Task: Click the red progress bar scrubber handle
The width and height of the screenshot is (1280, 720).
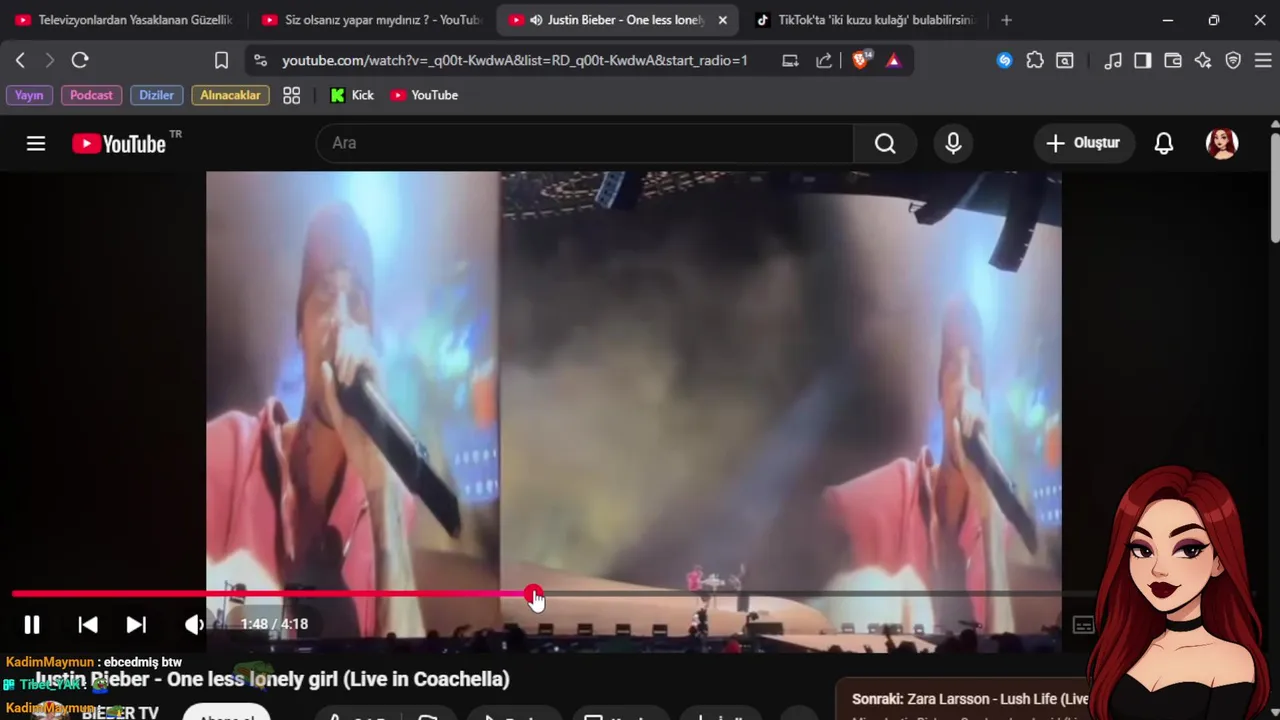Action: (534, 594)
